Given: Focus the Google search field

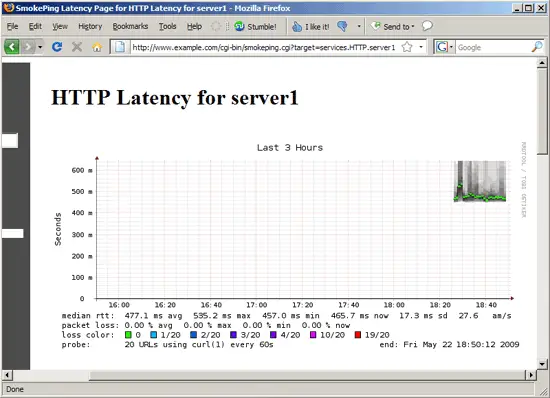Looking at the screenshot, I should point(493,47).
